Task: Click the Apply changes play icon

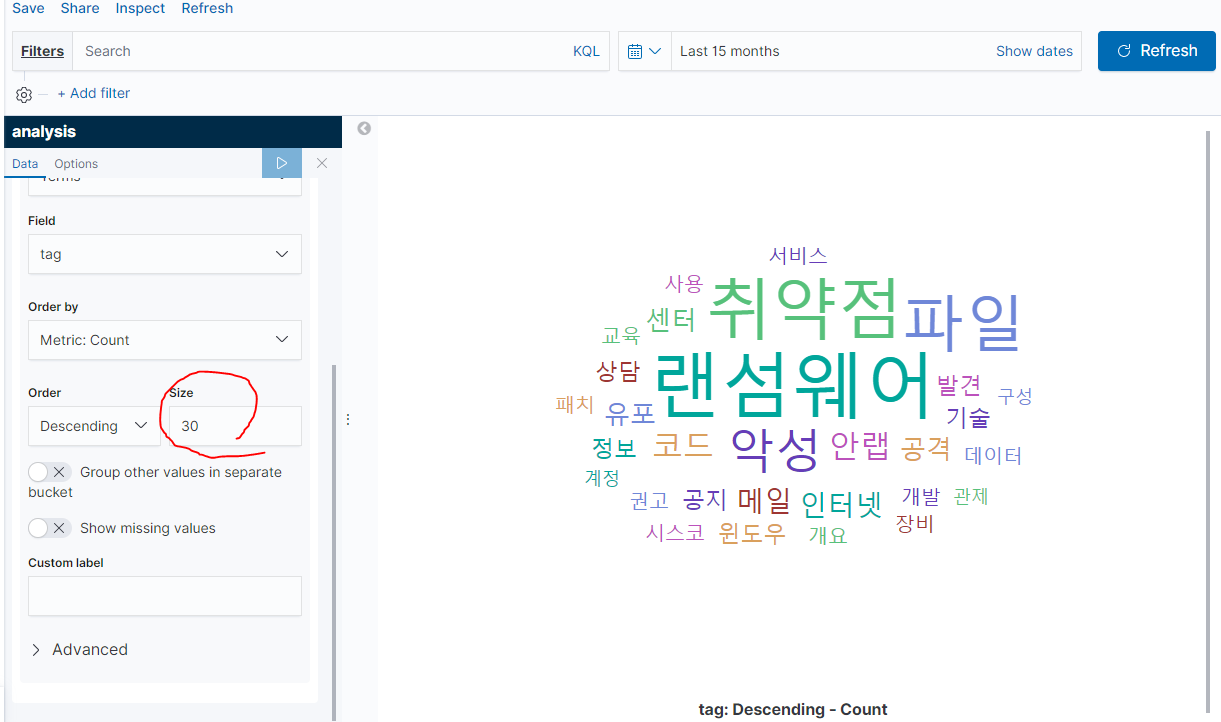Action: pos(282,163)
